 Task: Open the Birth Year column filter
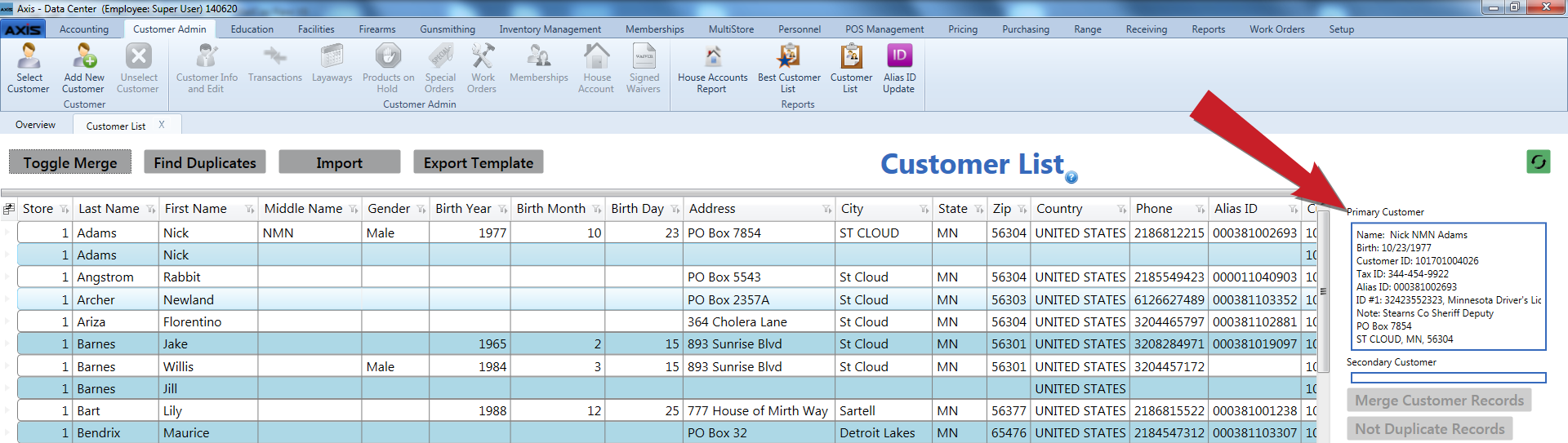pos(503,210)
